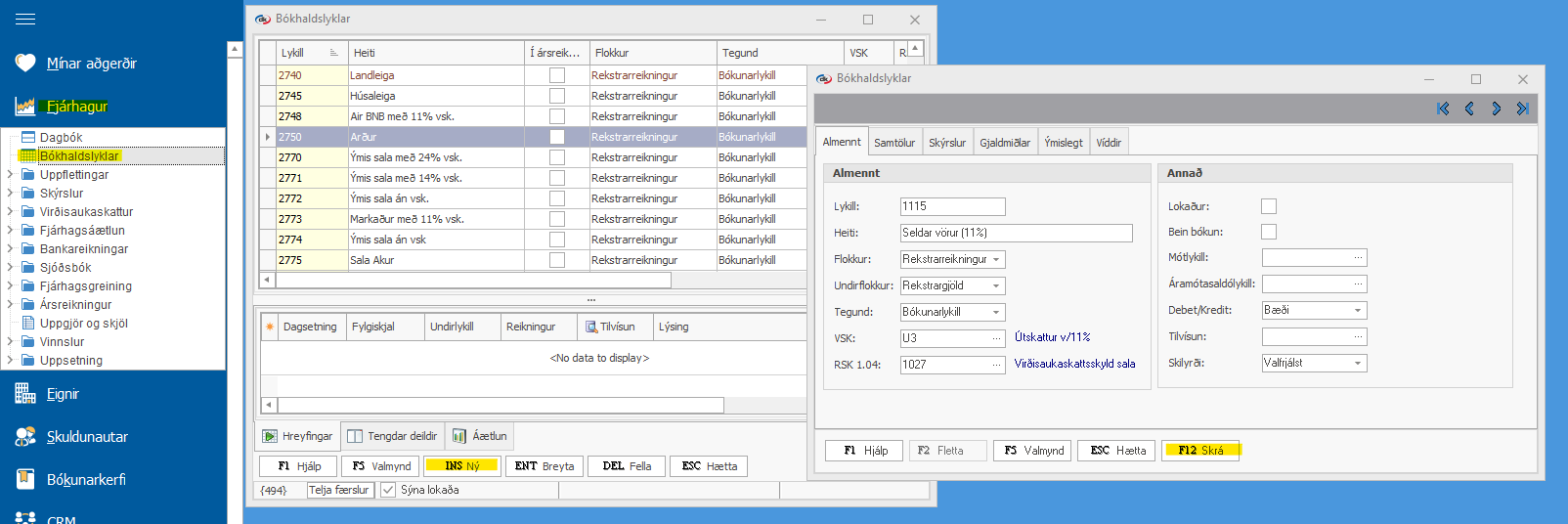
Task: Select the Skuldunautar people icon
Action: 25,437
